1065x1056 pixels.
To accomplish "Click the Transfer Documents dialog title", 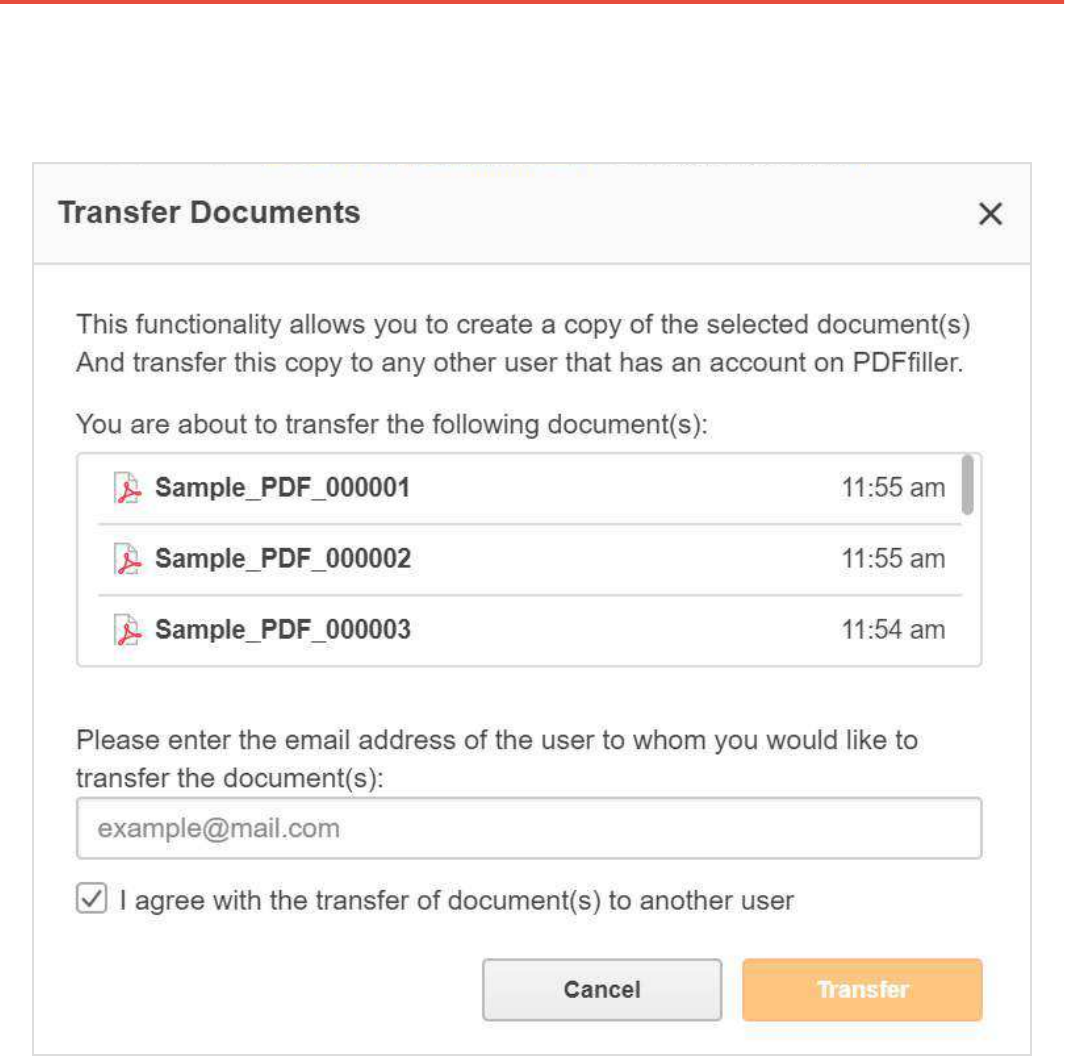I will click(209, 212).
